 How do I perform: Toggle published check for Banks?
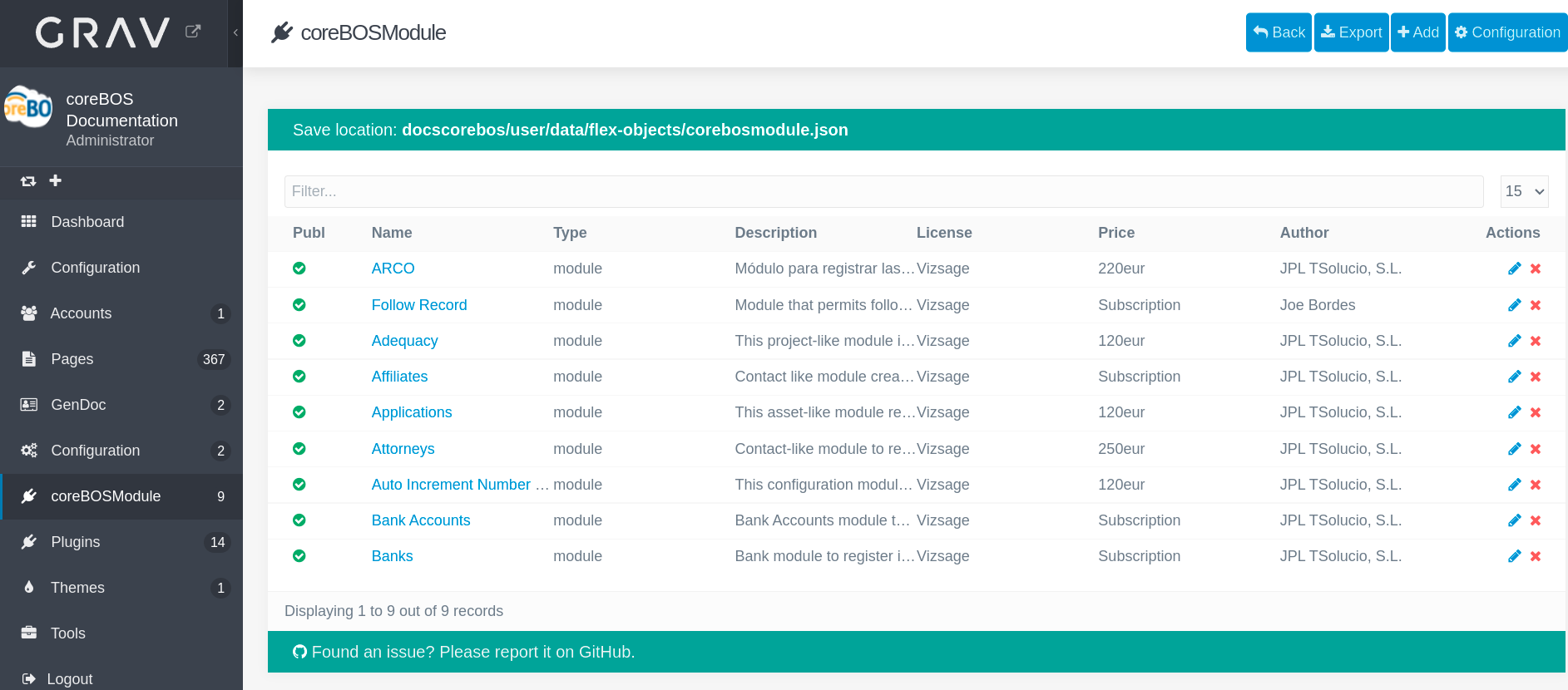tap(299, 556)
